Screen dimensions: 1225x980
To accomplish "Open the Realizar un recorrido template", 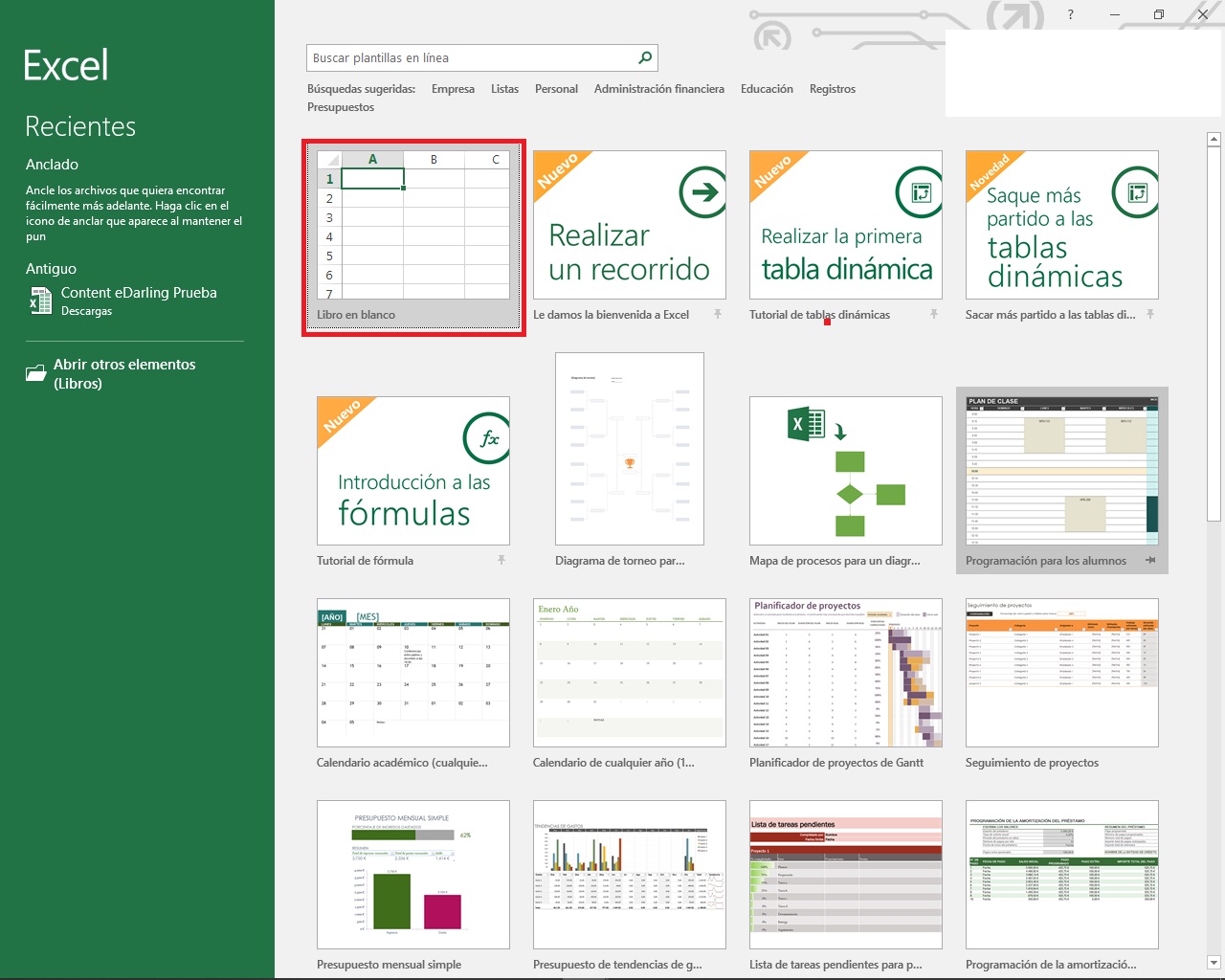I will click(629, 225).
